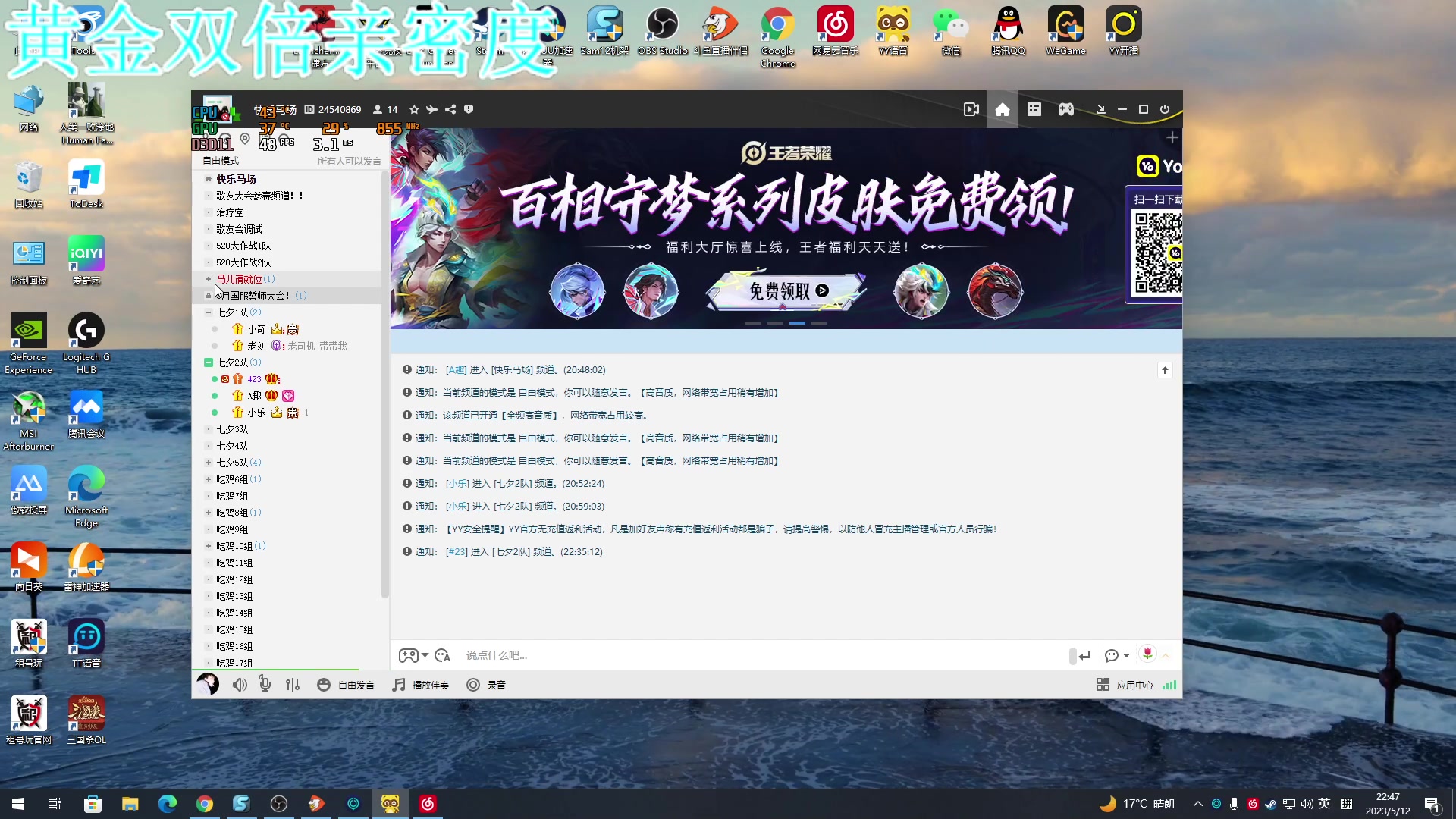Open 应用中心 app center

click(1125, 685)
